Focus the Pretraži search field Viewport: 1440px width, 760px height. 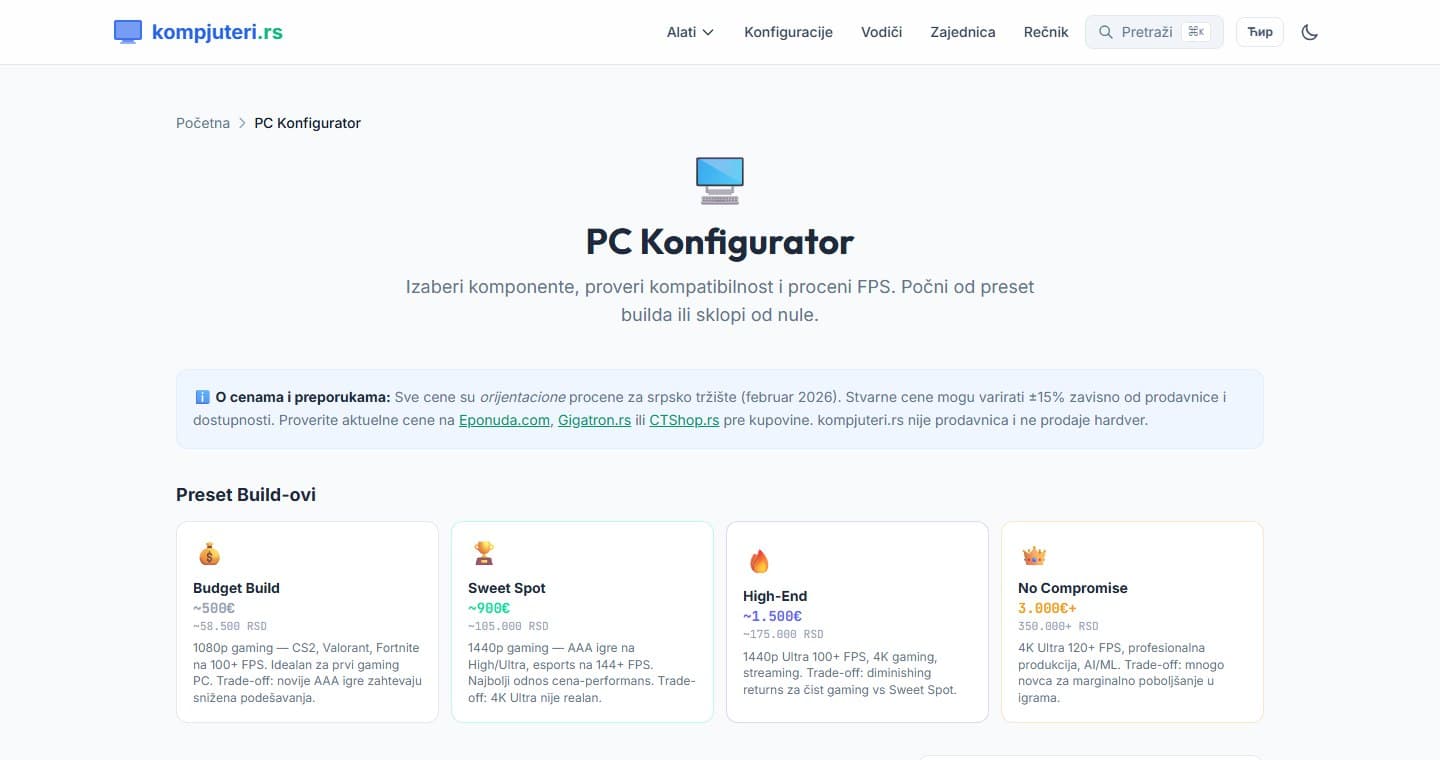1154,32
